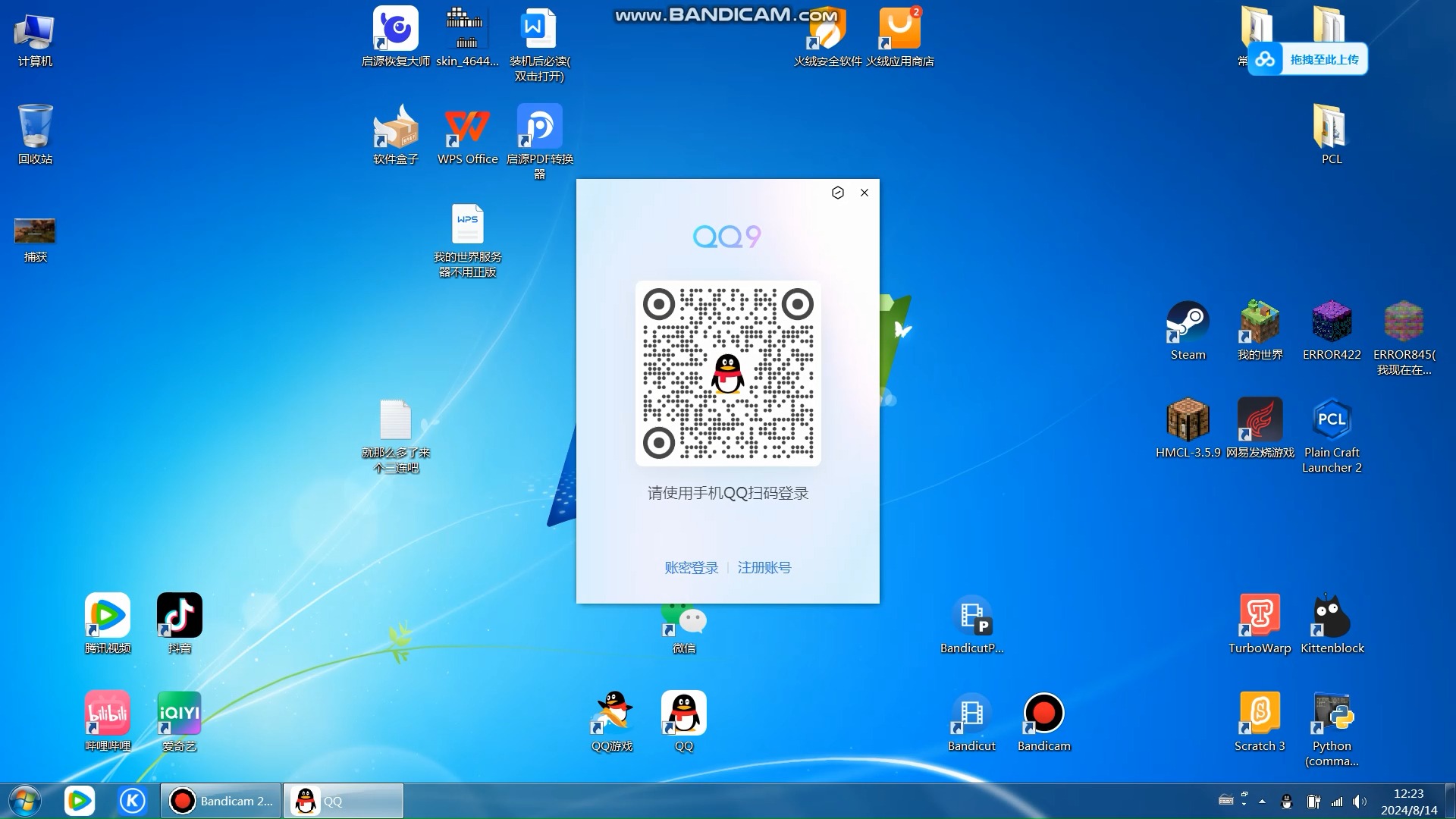This screenshot has height=819, width=1456.
Task: Switch to QQ taskbar button
Action: pyautogui.click(x=344, y=801)
